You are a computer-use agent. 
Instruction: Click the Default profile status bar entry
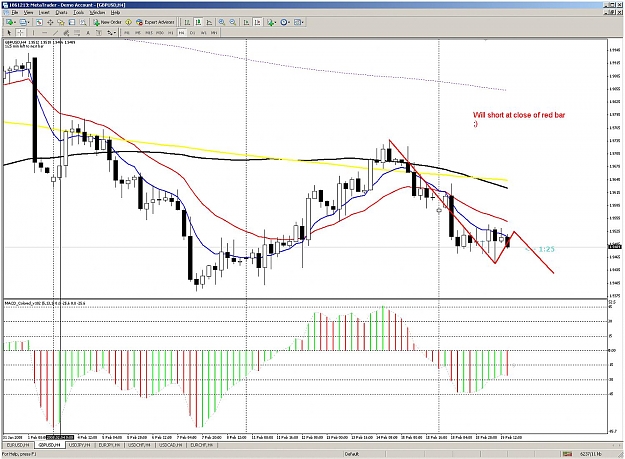click(x=352, y=454)
